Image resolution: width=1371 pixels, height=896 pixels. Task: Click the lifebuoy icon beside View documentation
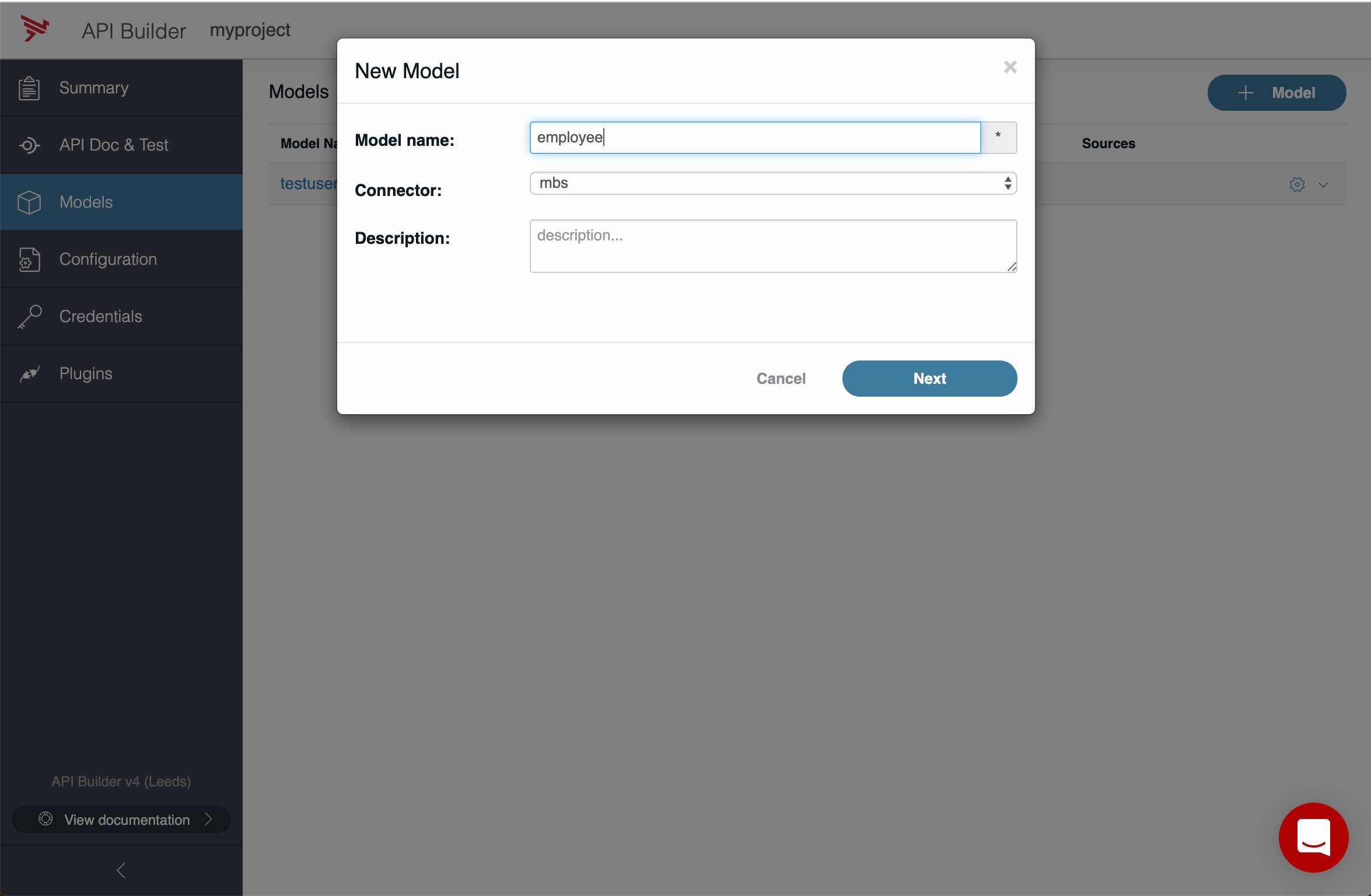pos(46,819)
